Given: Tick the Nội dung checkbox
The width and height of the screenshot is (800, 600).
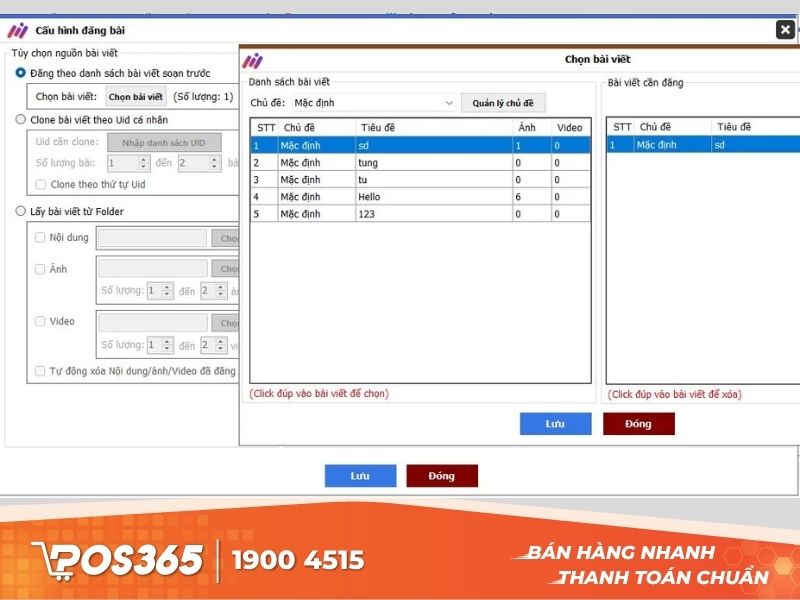Looking at the screenshot, I should tap(40, 237).
